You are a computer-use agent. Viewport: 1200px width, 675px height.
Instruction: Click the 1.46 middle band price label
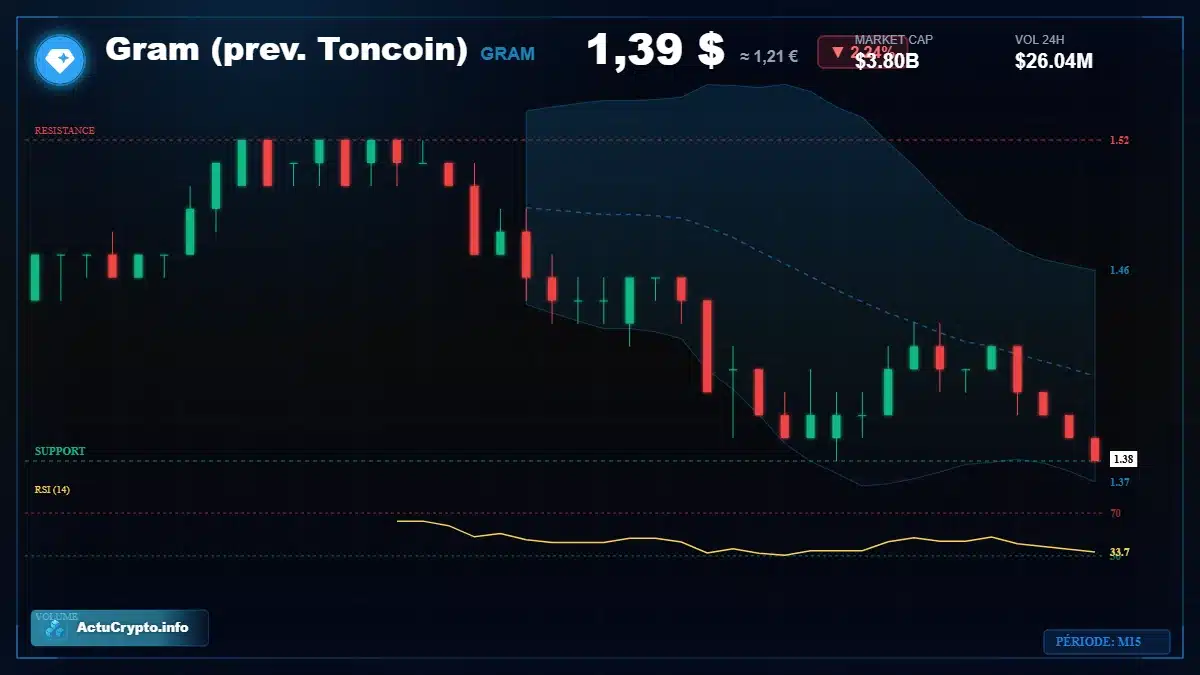pos(1119,270)
